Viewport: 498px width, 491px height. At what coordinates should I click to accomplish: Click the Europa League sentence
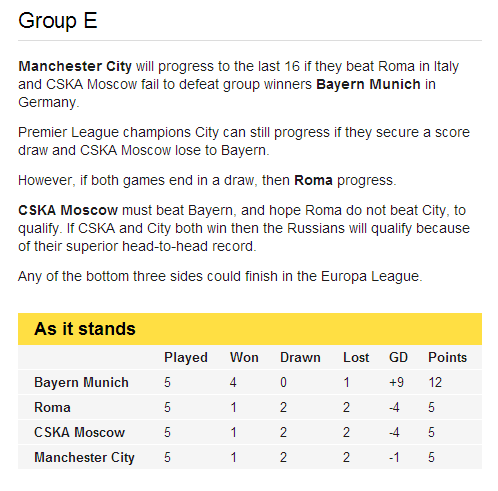tap(220, 276)
